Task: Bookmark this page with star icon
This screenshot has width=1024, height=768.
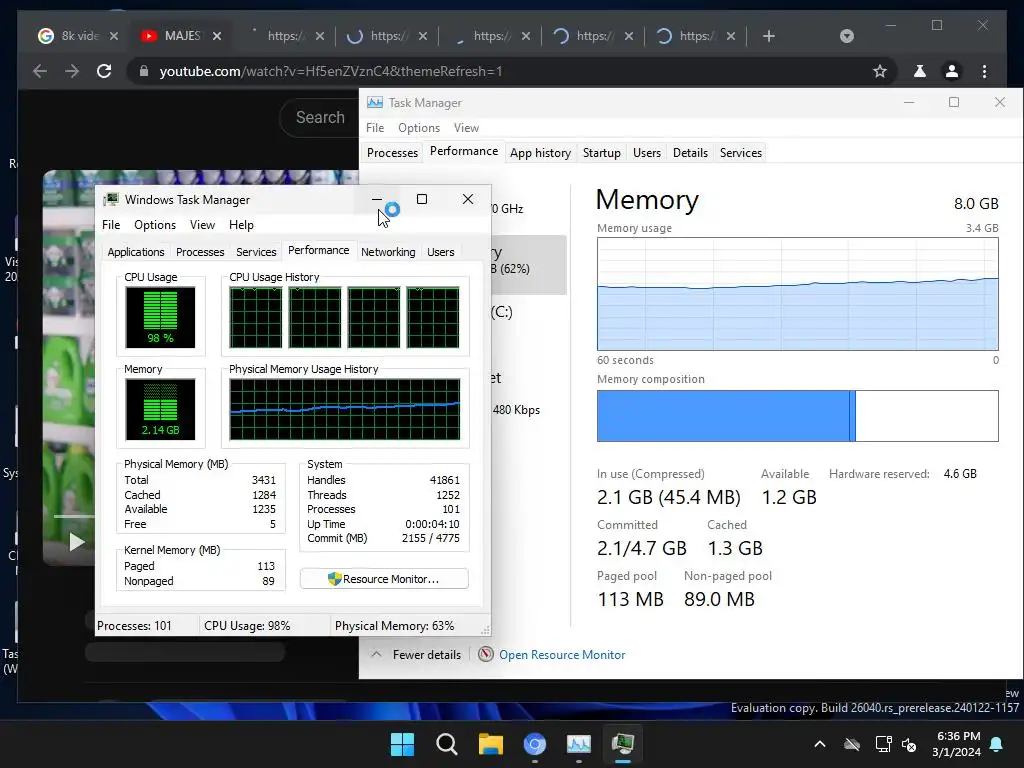Action: point(880,71)
